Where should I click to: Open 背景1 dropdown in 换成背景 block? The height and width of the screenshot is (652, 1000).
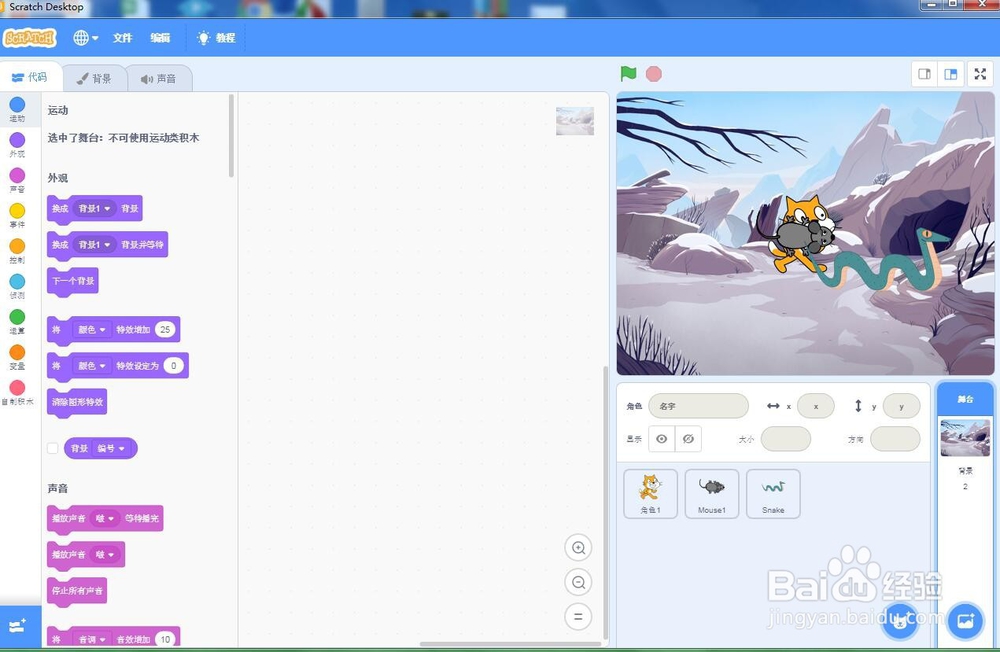tap(94, 209)
